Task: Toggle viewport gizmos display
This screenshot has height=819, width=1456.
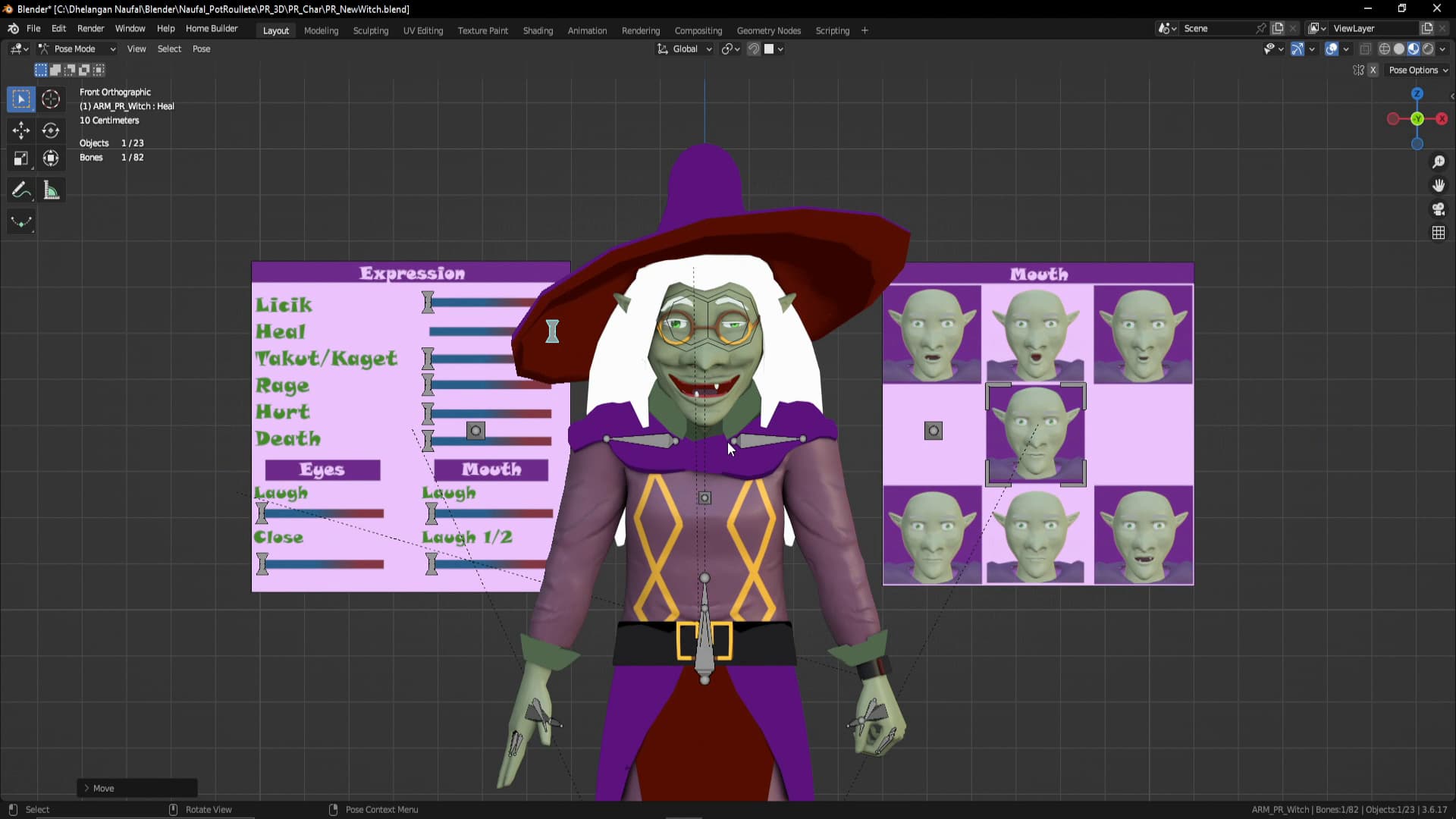Action: [1298, 49]
